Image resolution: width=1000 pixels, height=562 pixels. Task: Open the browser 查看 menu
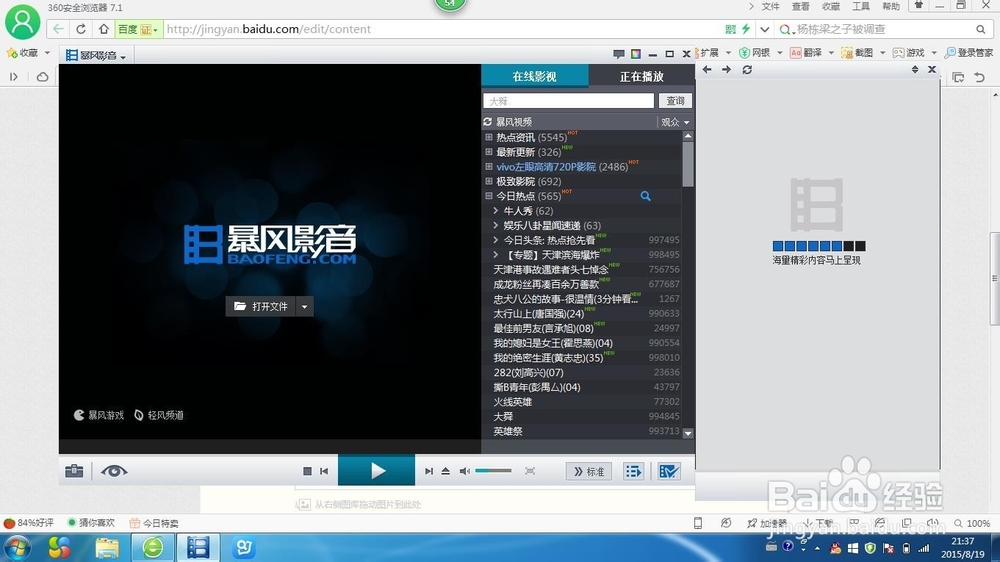[800, 6]
